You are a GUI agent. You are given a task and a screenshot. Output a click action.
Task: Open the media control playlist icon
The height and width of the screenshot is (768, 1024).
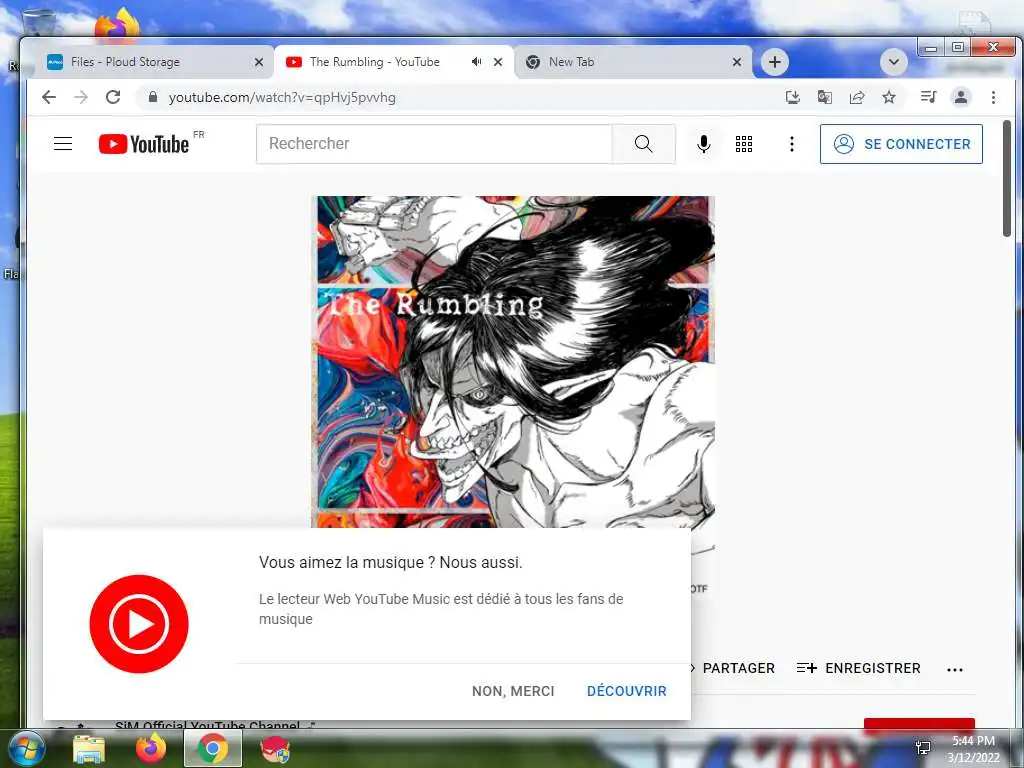pos(928,97)
